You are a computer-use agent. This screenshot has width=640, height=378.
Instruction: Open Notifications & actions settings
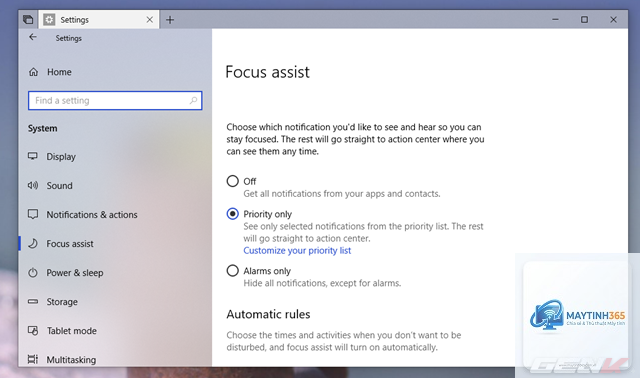pos(92,215)
